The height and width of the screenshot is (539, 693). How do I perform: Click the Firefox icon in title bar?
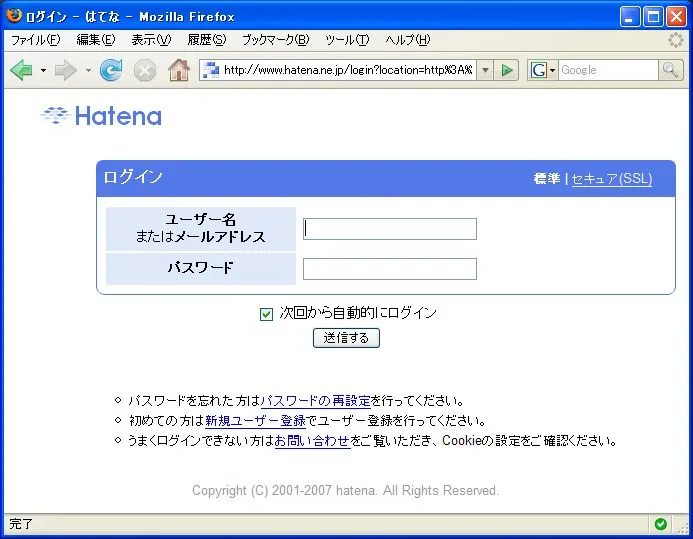point(14,16)
